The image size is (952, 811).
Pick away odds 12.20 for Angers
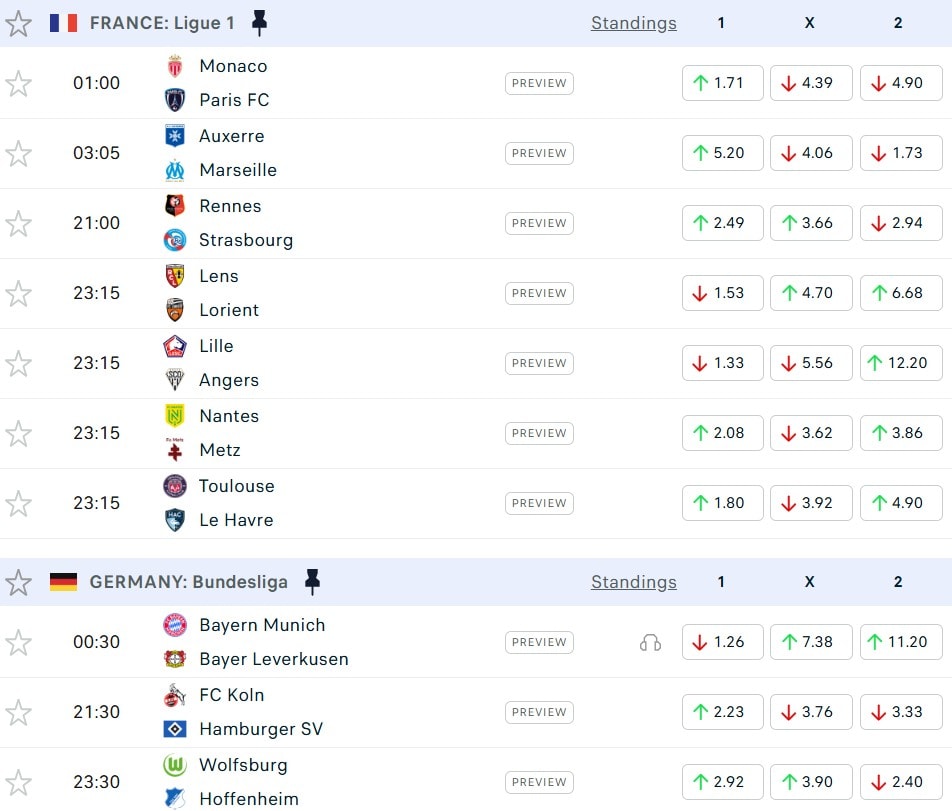point(900,363)
